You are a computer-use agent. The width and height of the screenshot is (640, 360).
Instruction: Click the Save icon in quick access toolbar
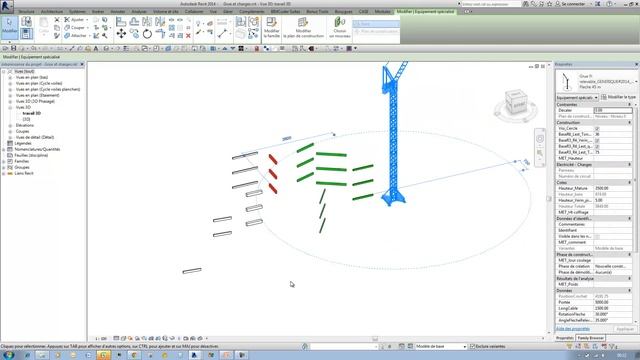point(13,49)
